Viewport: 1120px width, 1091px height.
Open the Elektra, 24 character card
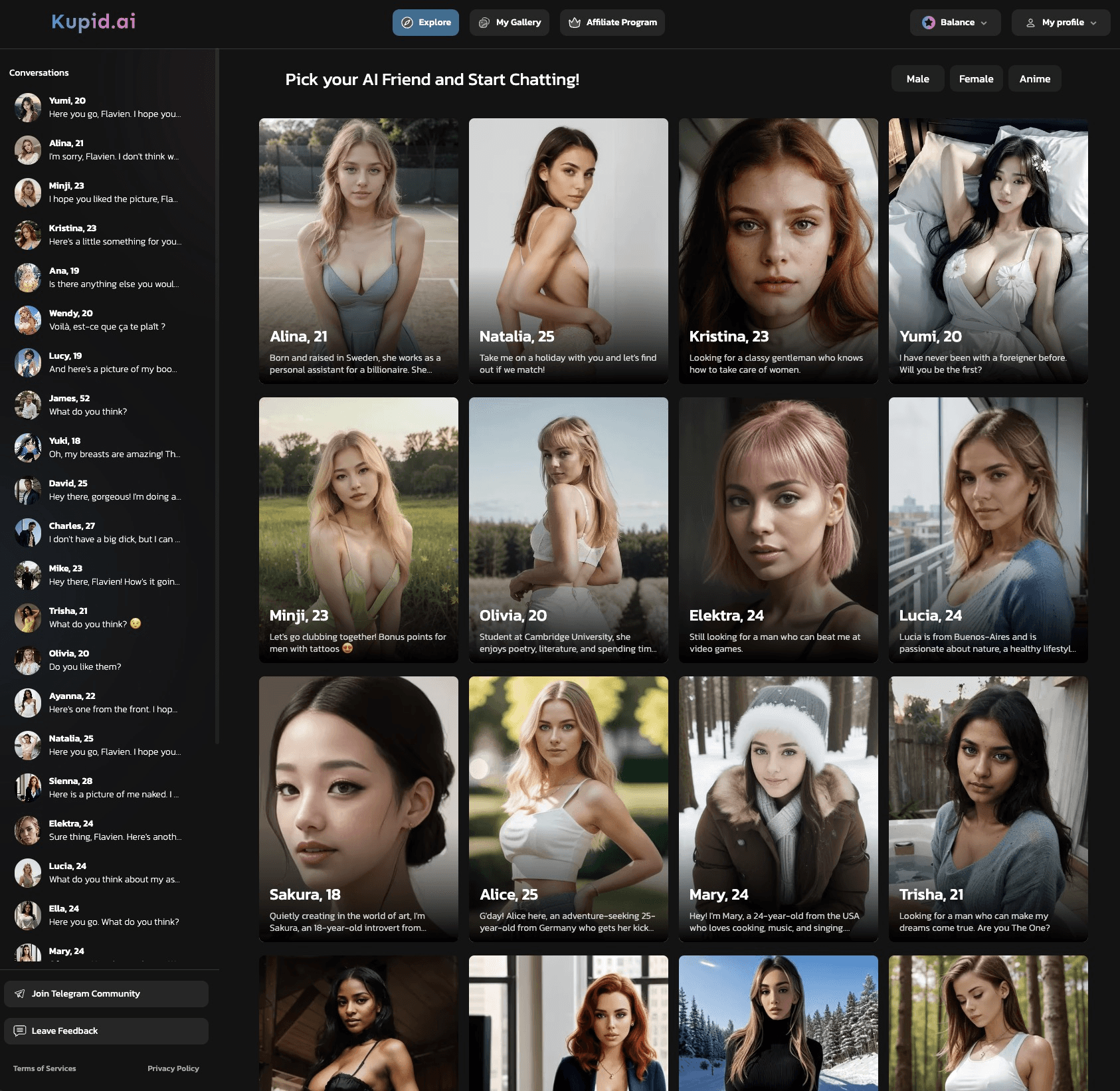[779, 530]
